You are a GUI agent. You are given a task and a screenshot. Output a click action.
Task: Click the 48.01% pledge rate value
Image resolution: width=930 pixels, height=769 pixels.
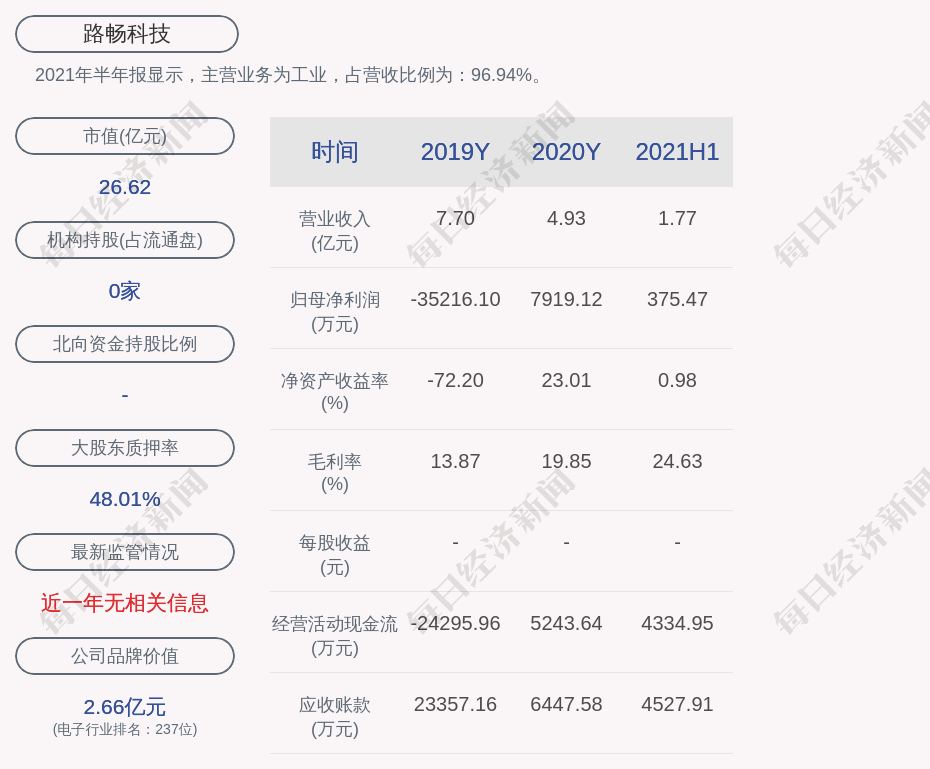(125, 499)
